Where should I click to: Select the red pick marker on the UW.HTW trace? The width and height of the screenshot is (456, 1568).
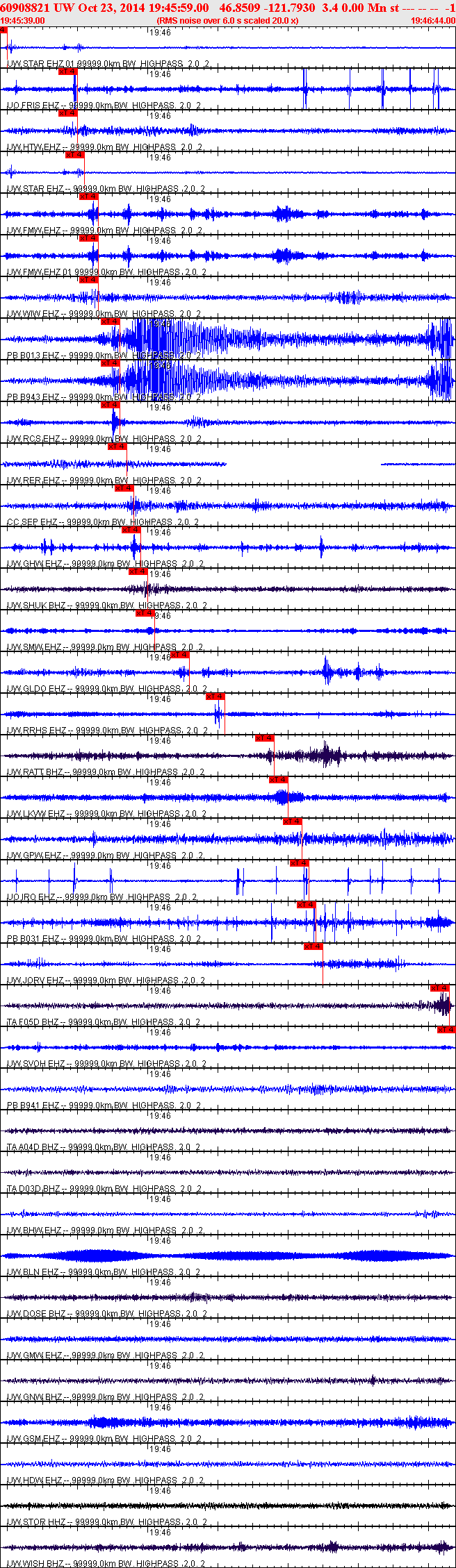pyautogui.click(x=67, y=113)
